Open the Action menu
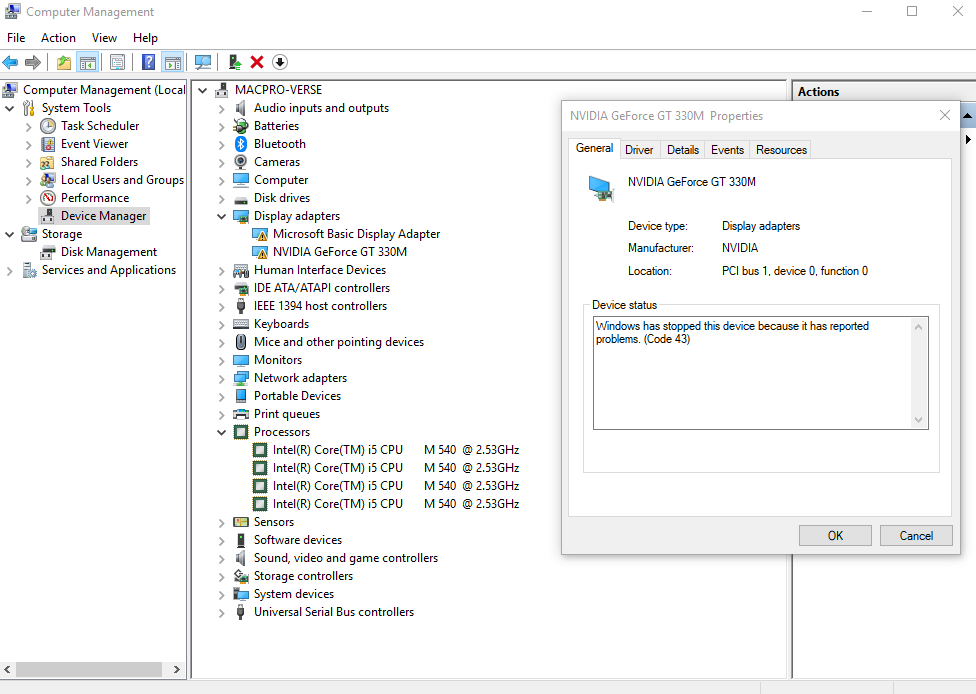976x694 pixels. click(x=58, y=38)
